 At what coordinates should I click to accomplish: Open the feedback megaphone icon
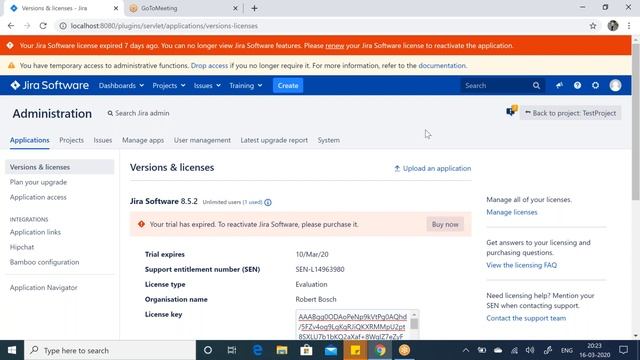(x=559, y=85)
